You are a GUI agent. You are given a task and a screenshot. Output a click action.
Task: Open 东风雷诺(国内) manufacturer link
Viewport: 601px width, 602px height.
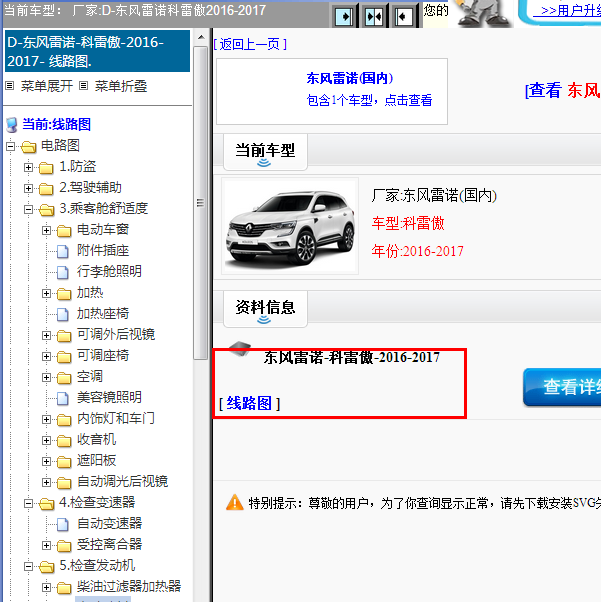349,78
